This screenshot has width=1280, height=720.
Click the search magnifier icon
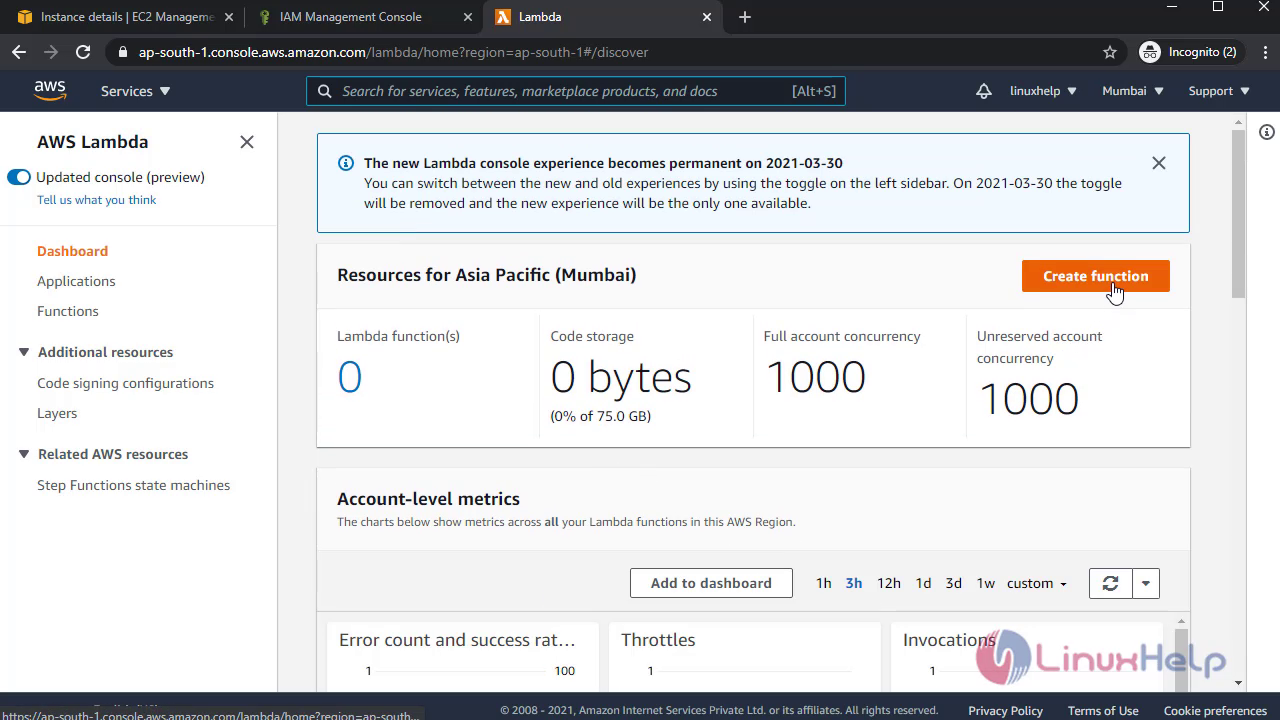point(325,91)
